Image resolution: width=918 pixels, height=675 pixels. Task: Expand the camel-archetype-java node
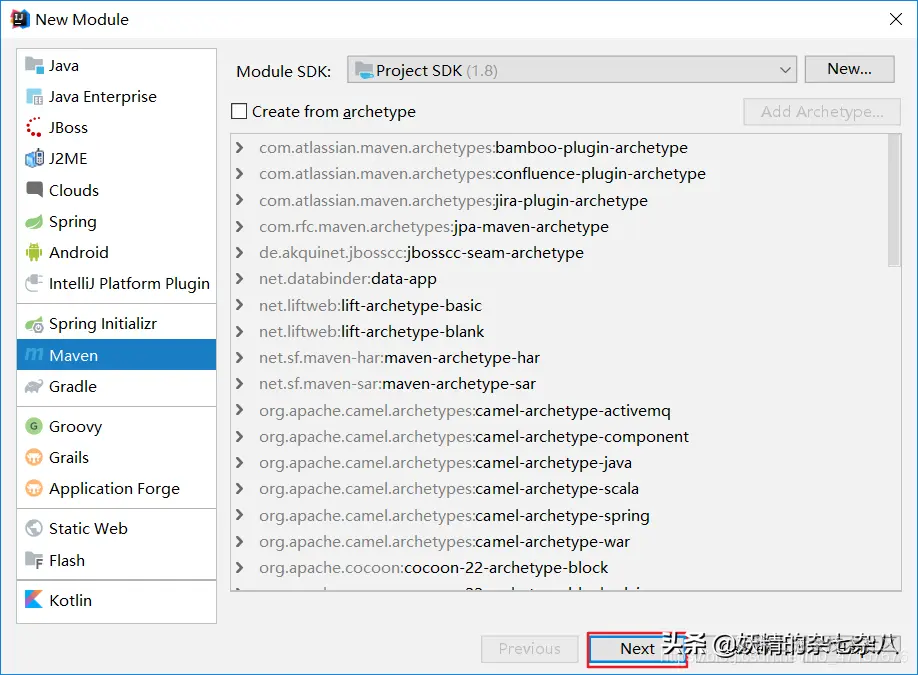[x=239, y=462]
